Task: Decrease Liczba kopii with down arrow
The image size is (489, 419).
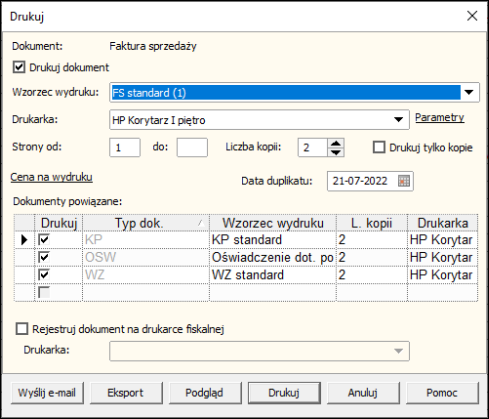Action: pos(336,152)
